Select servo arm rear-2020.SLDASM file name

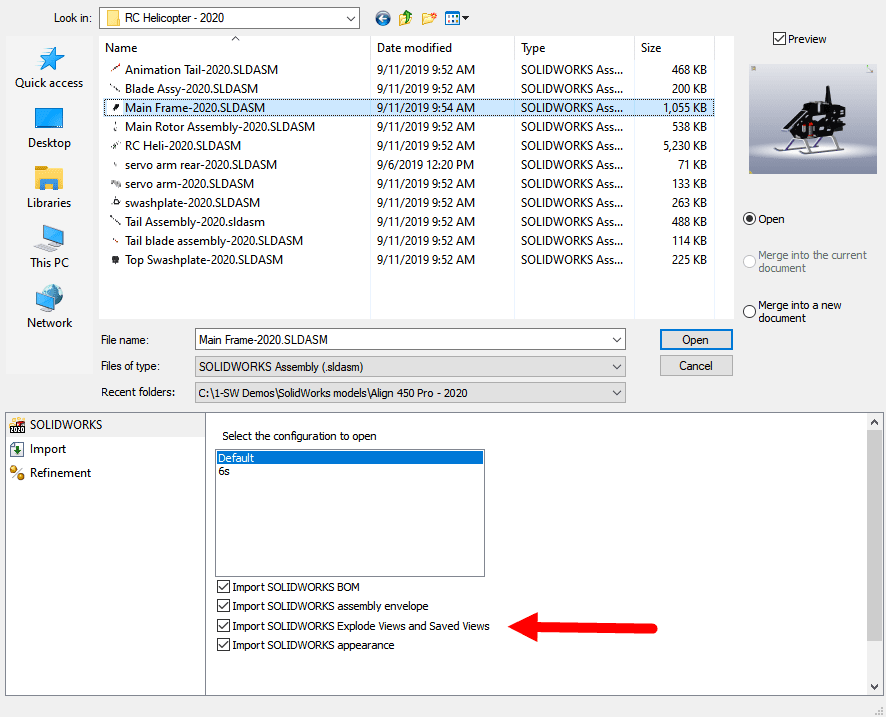(201, 164)
